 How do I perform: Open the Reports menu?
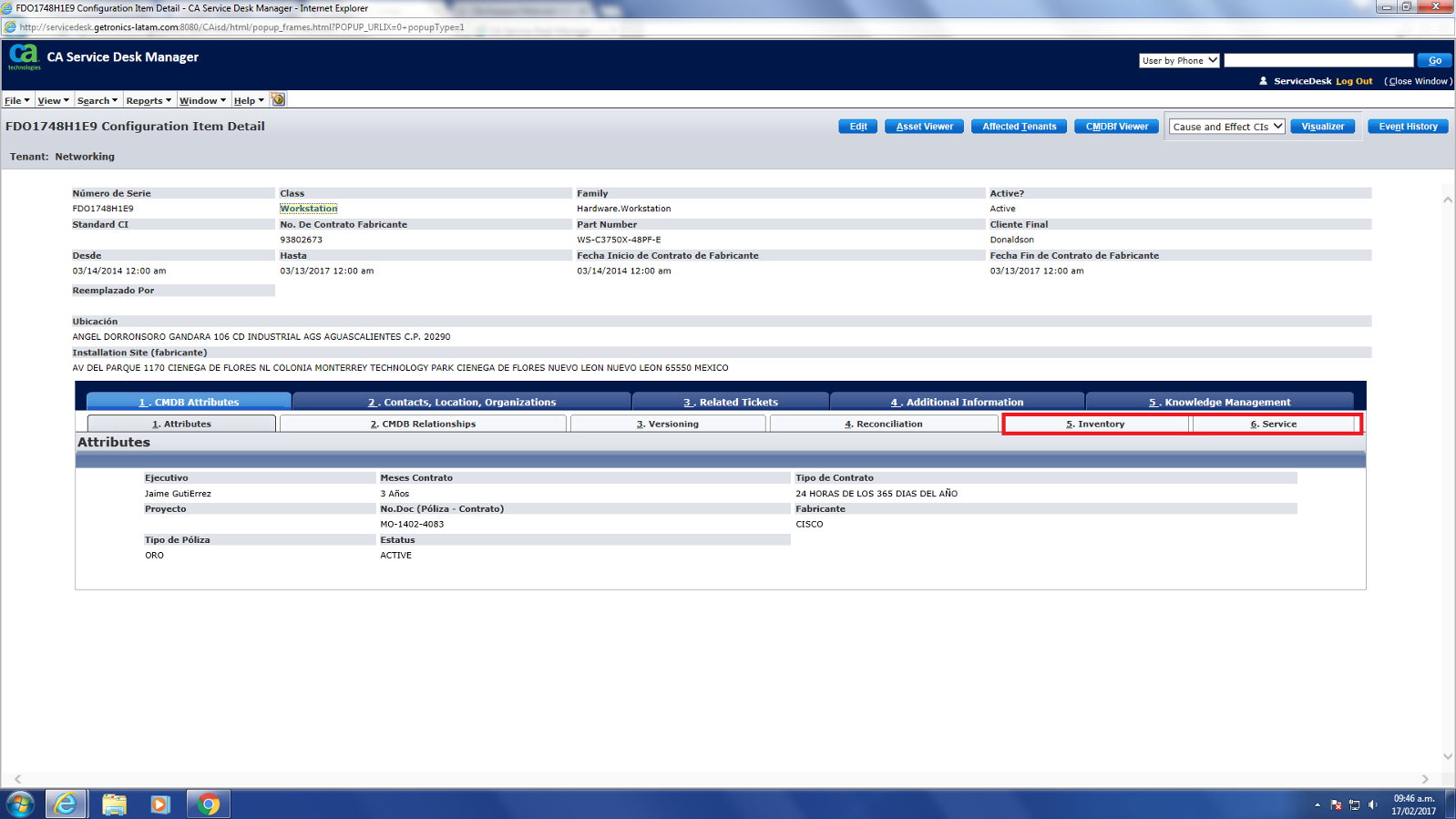click(x=149, y=100)
